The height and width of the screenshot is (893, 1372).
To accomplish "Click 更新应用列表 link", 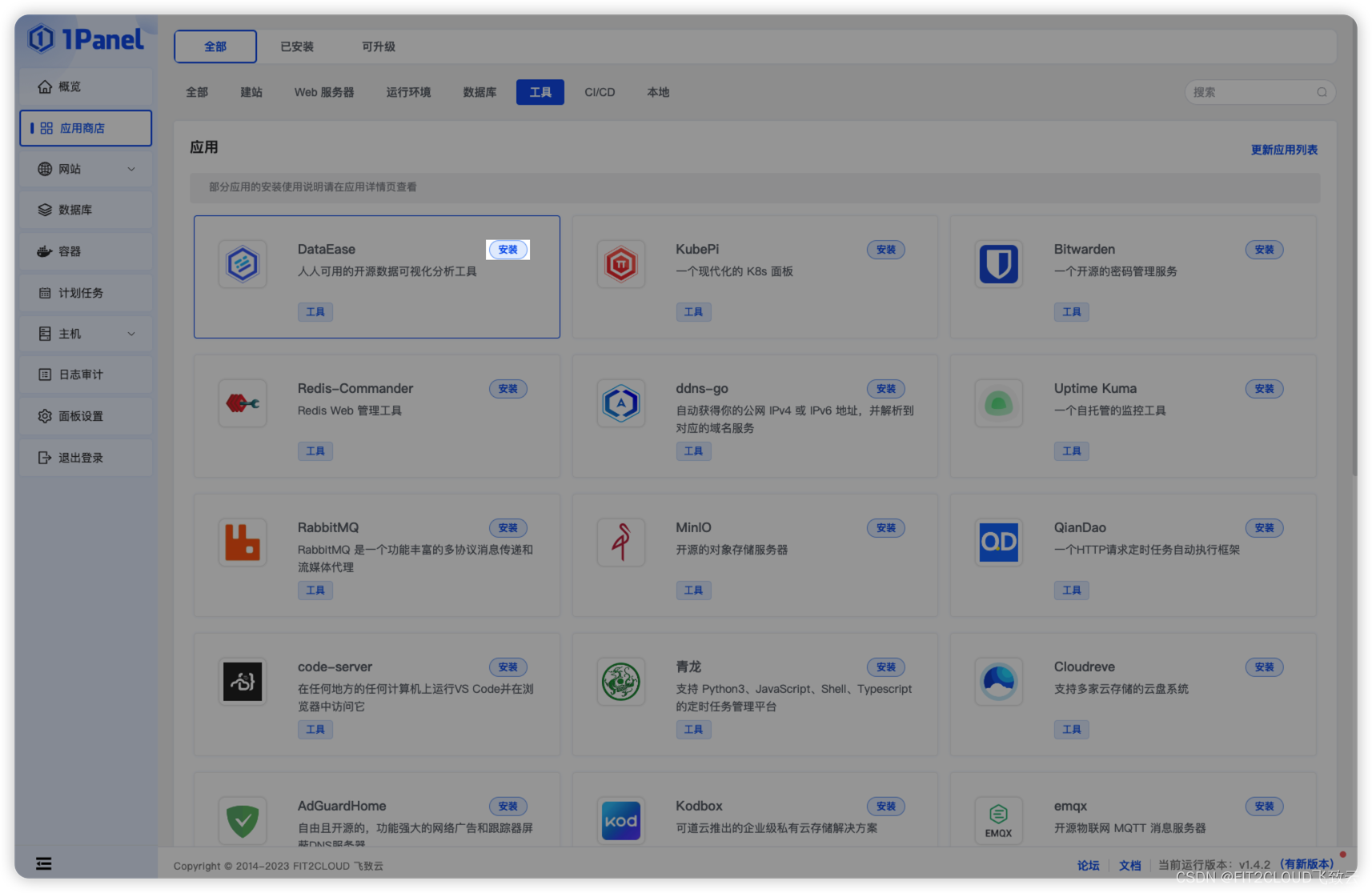I will coord(1284,150).
